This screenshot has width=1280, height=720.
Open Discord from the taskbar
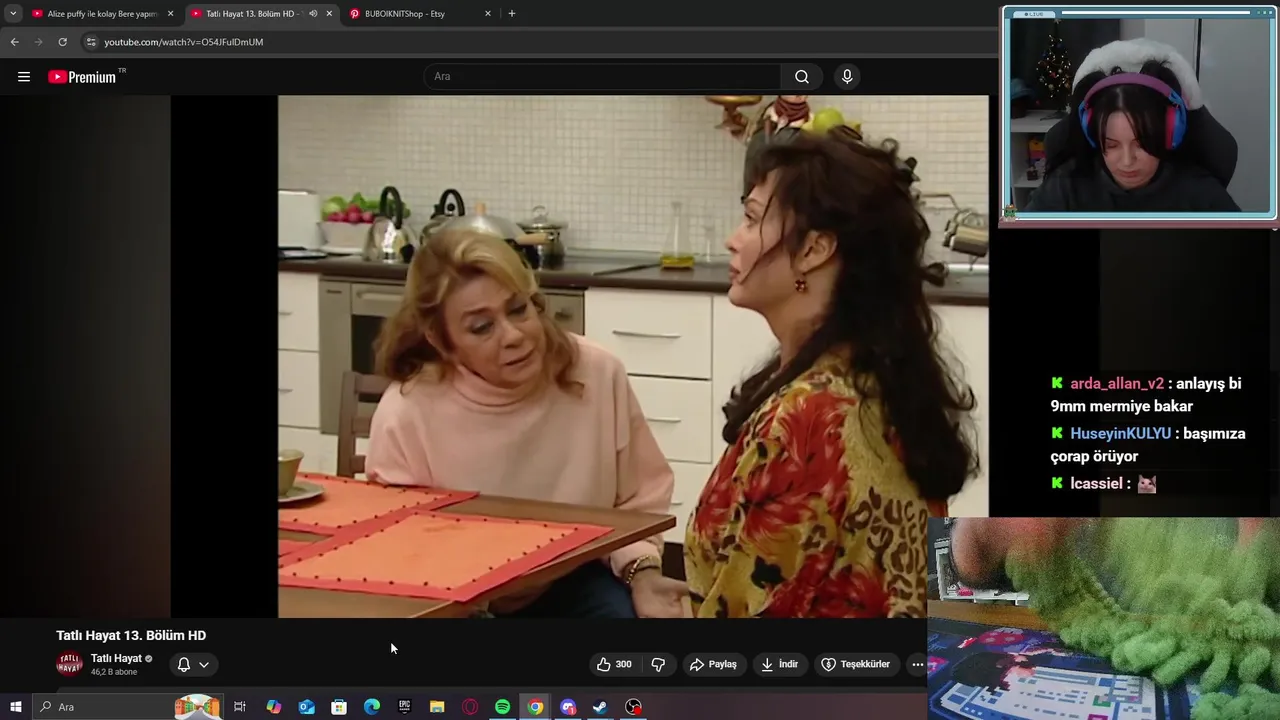pos(568,707)
